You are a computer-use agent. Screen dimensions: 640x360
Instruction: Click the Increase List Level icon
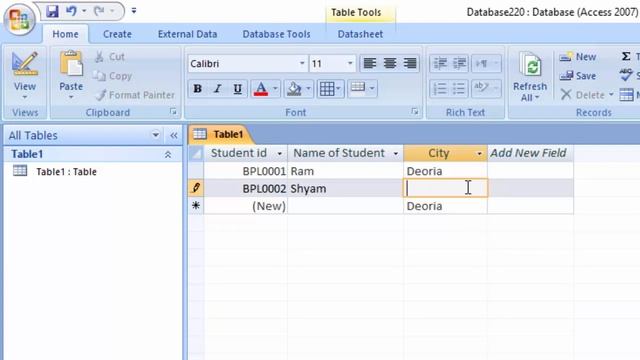(x=459, y=63)
